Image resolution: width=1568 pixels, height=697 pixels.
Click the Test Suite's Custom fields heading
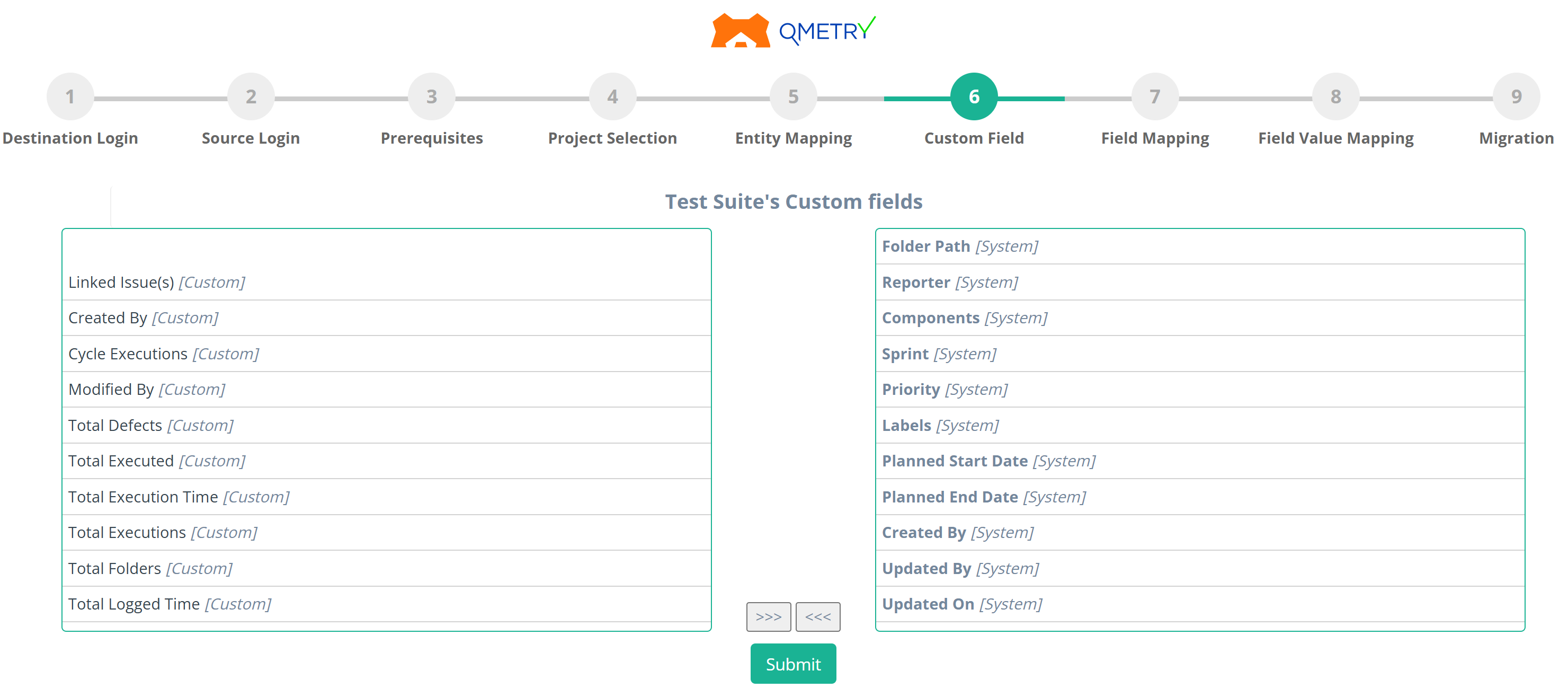click(x=793, y=201)
